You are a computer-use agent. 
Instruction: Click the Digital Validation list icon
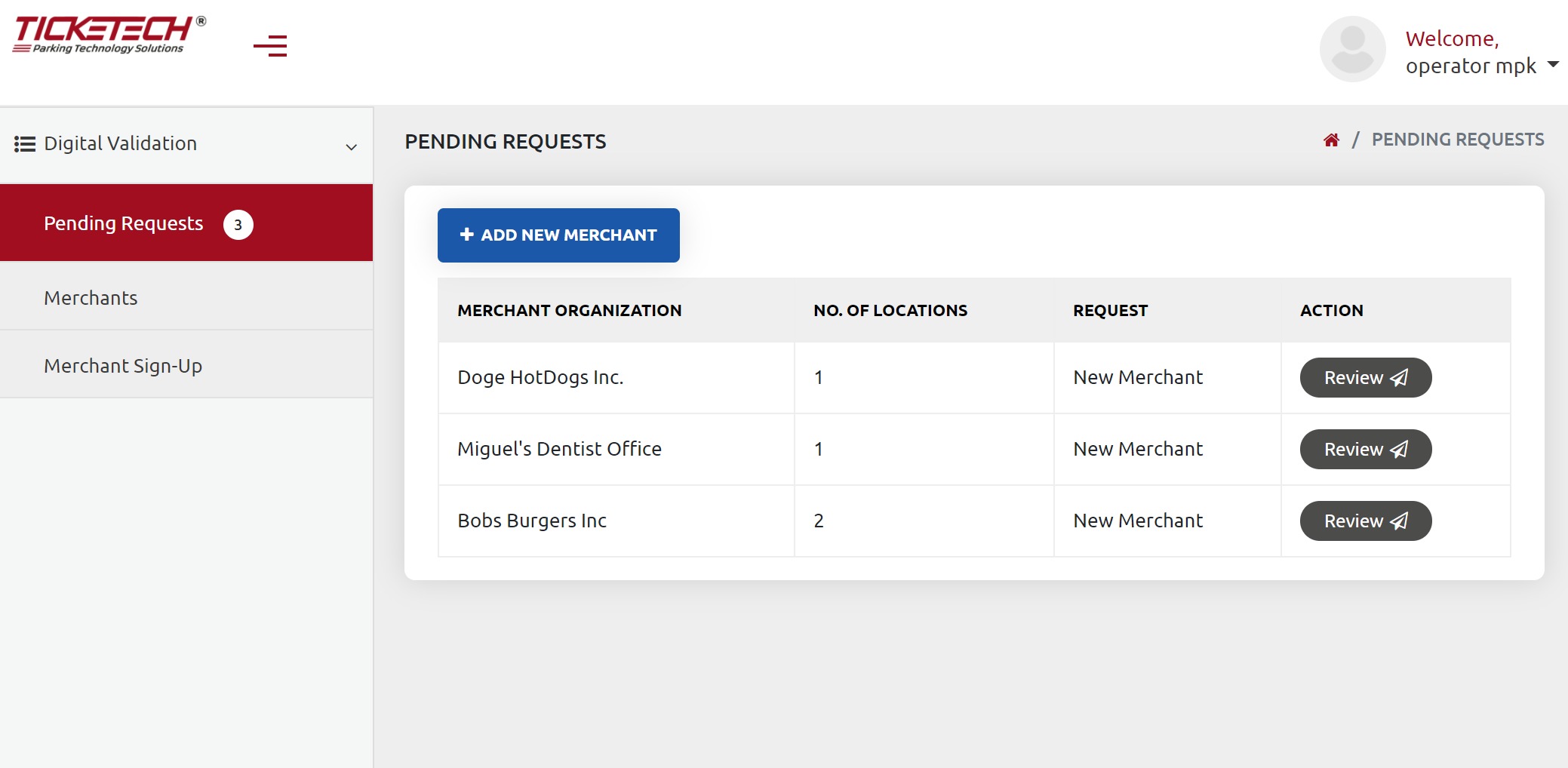pos(25,144)
